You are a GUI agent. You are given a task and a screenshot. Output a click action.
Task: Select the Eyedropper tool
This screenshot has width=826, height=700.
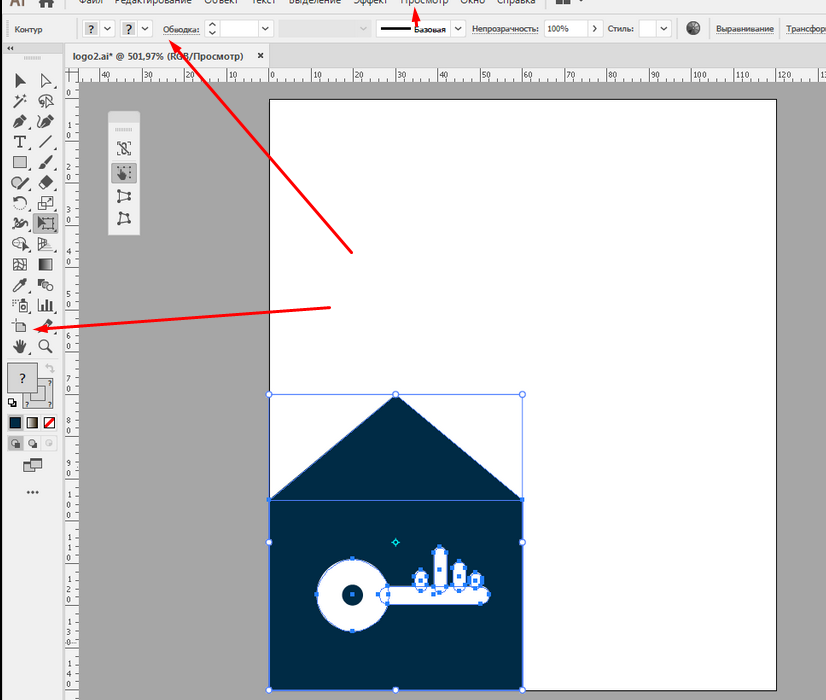click(20, 285)
